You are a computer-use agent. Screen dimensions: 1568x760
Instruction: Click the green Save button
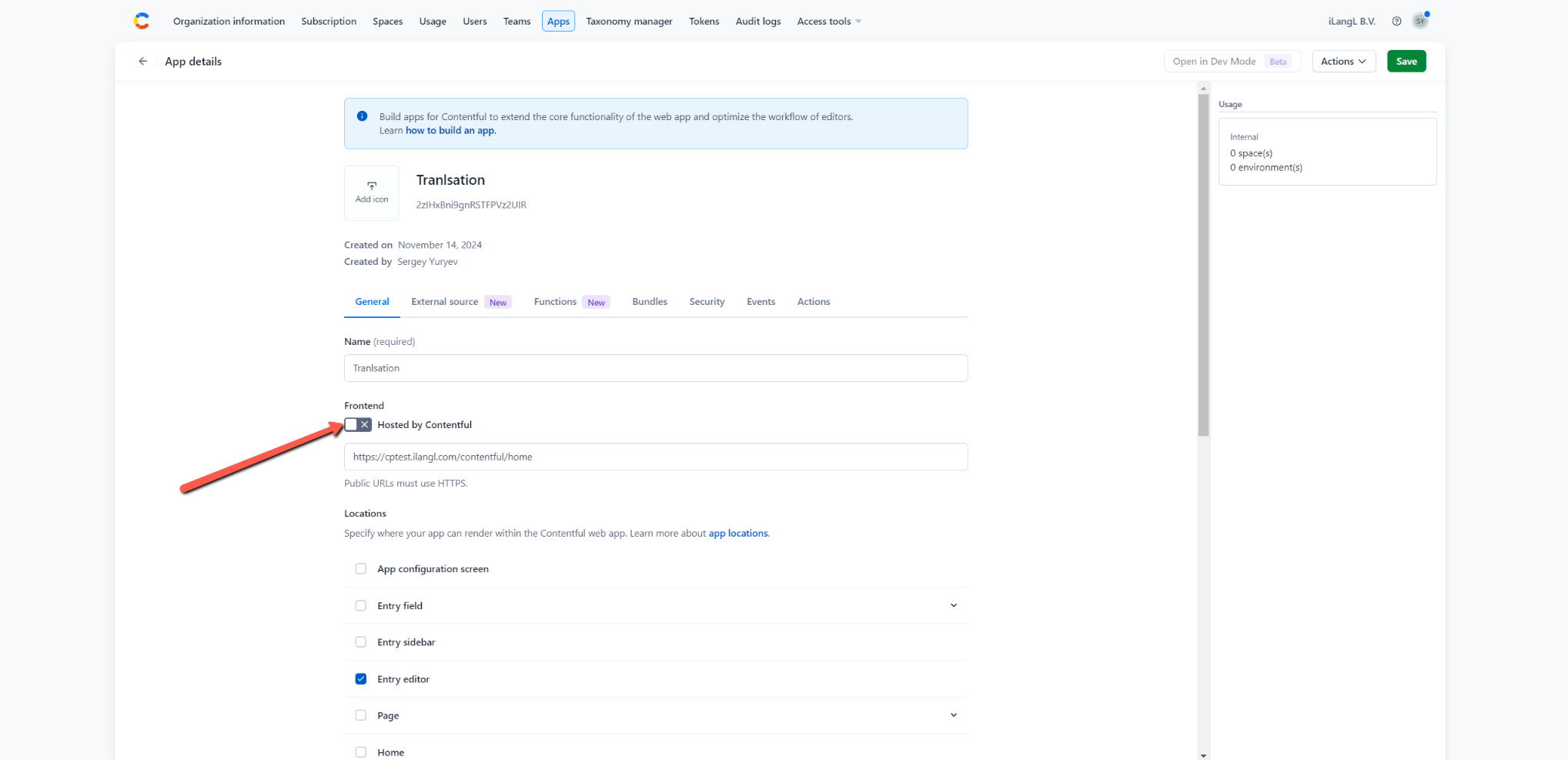(x=1406, y=62)
